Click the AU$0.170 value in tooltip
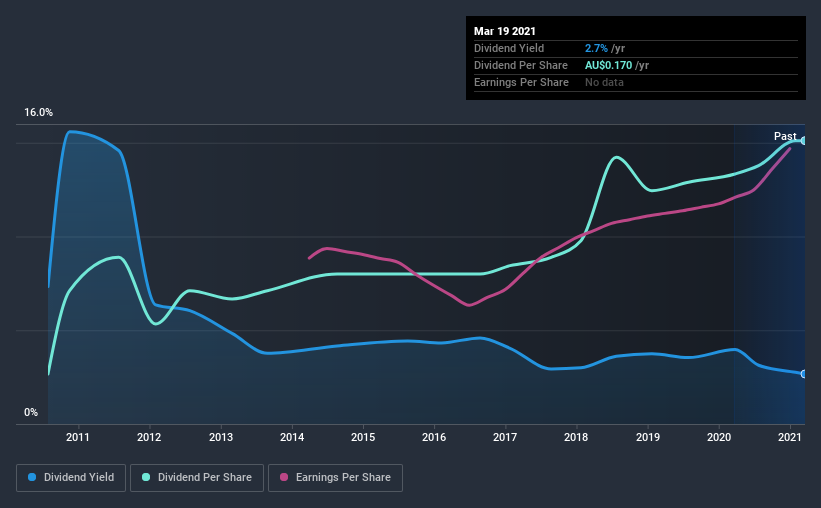The height and width of the screenshot is (508, 821). tap(610, 65)
